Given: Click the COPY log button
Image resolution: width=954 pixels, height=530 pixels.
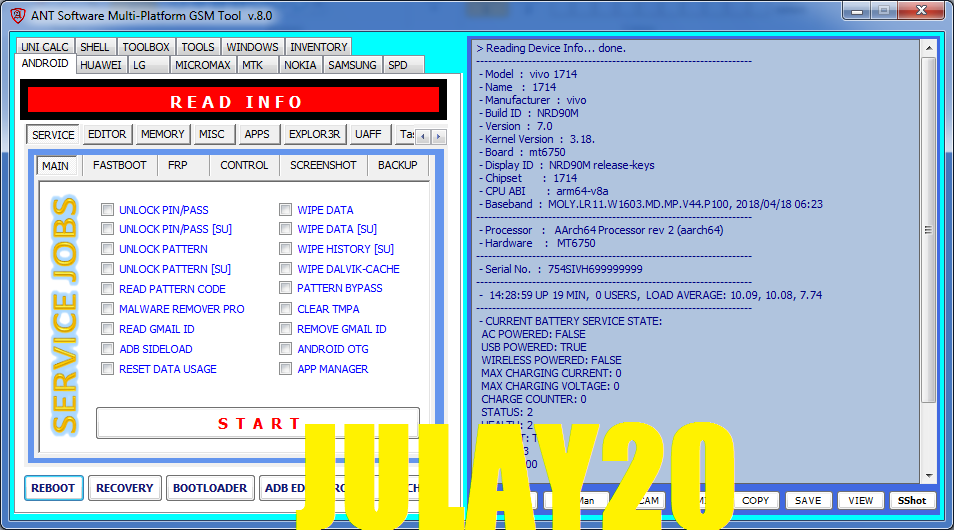Looking at the screenshot, I should click(756, 500).
